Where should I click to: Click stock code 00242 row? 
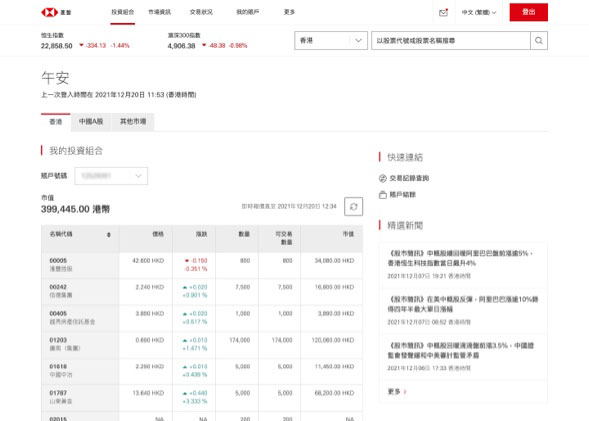202,291
